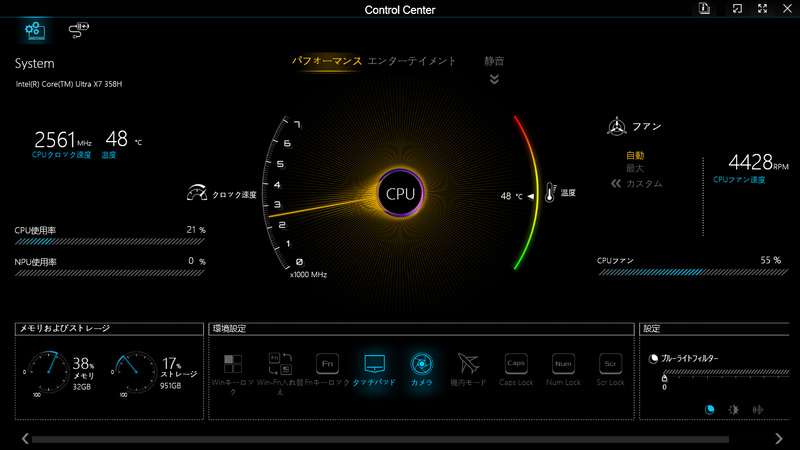This screenshot has height=450, width=800.
Task: Click the horizontal scrollbar track
Action: 380,439
